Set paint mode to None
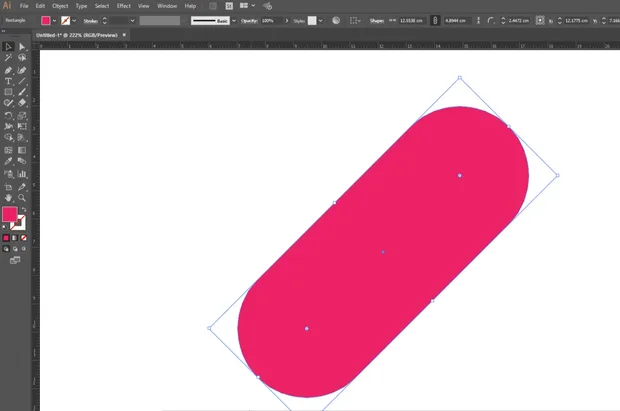 pyautogui.click(x=24, y=238)
